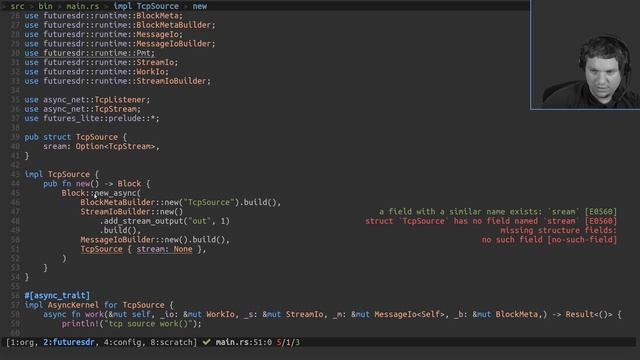640x360 pixels.
Task: Place cursor on 'use futuresdr::runtime::BlockMeta;' line
Action: coord(104,16)
